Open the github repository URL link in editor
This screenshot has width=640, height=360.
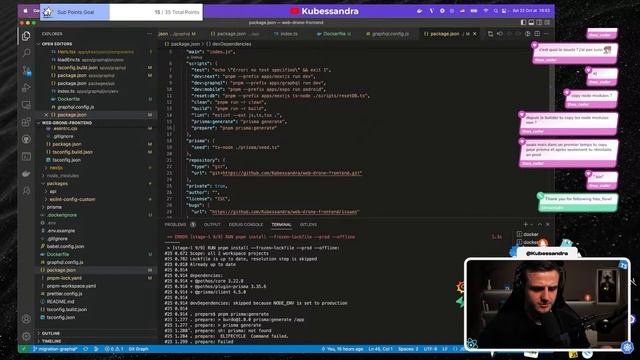tap(286, 173)
